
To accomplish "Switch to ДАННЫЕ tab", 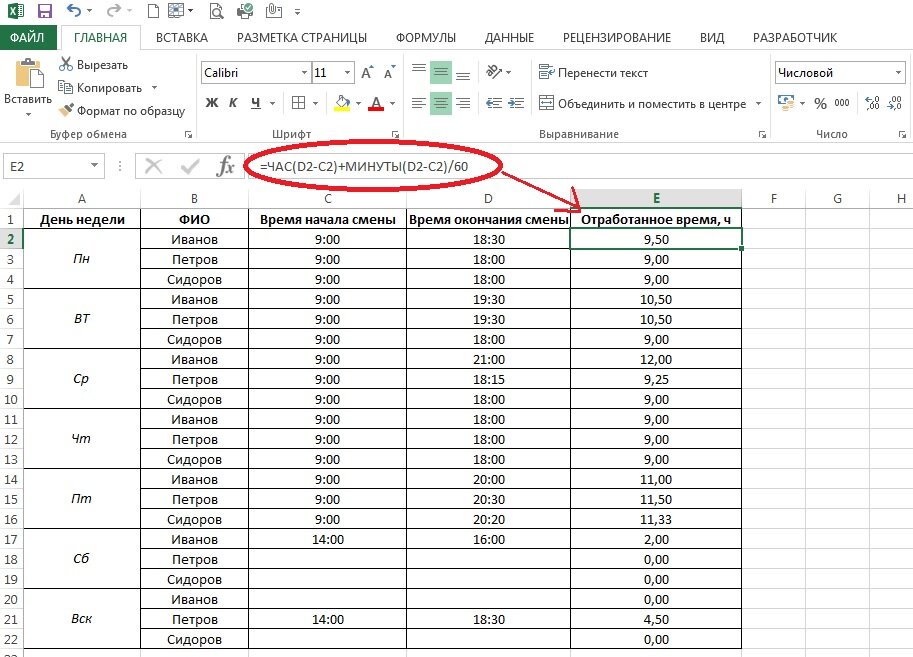I will pos(509,38).
